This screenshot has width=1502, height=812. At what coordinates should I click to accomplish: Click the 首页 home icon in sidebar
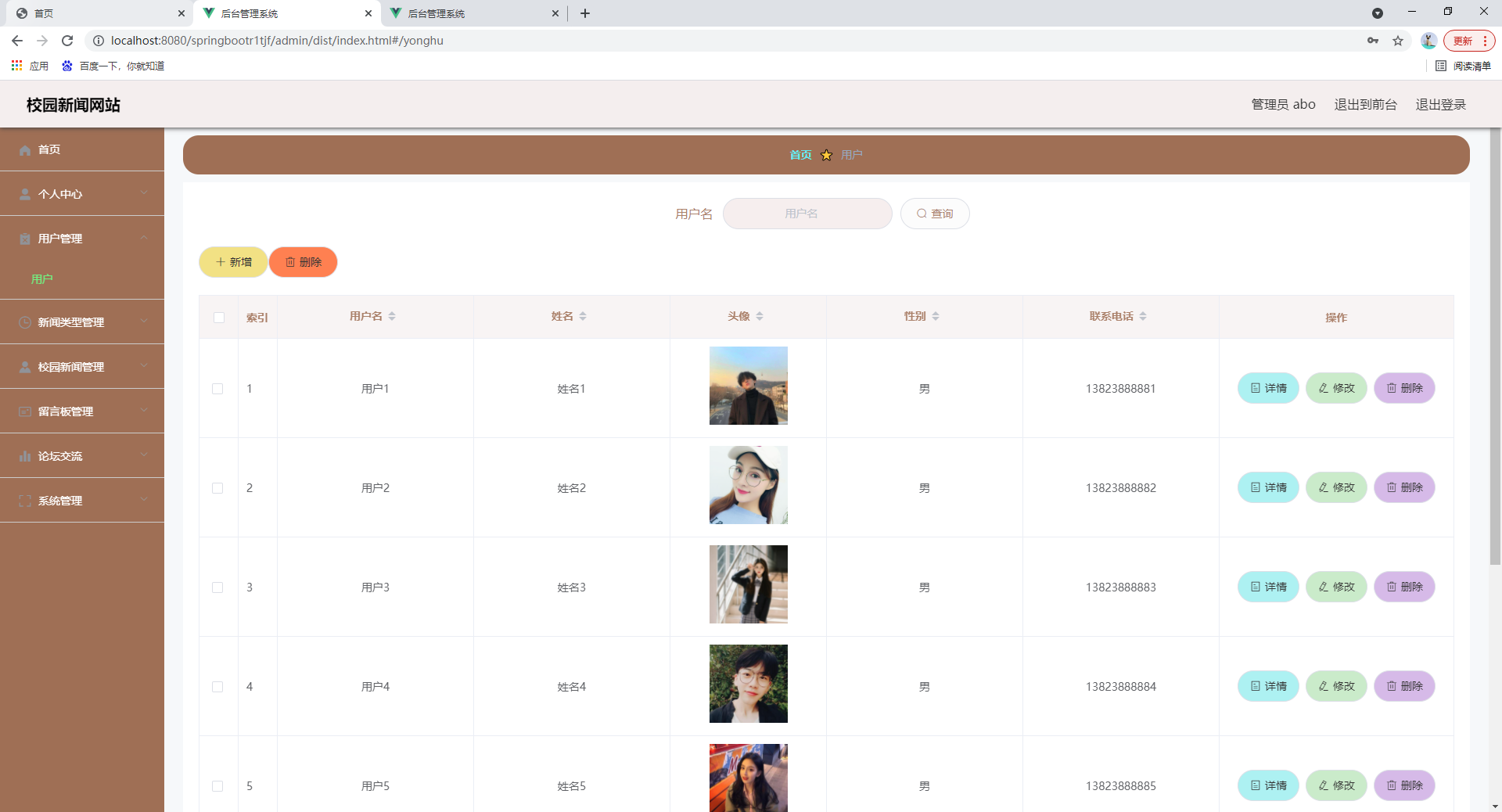(x=25, y=149)
